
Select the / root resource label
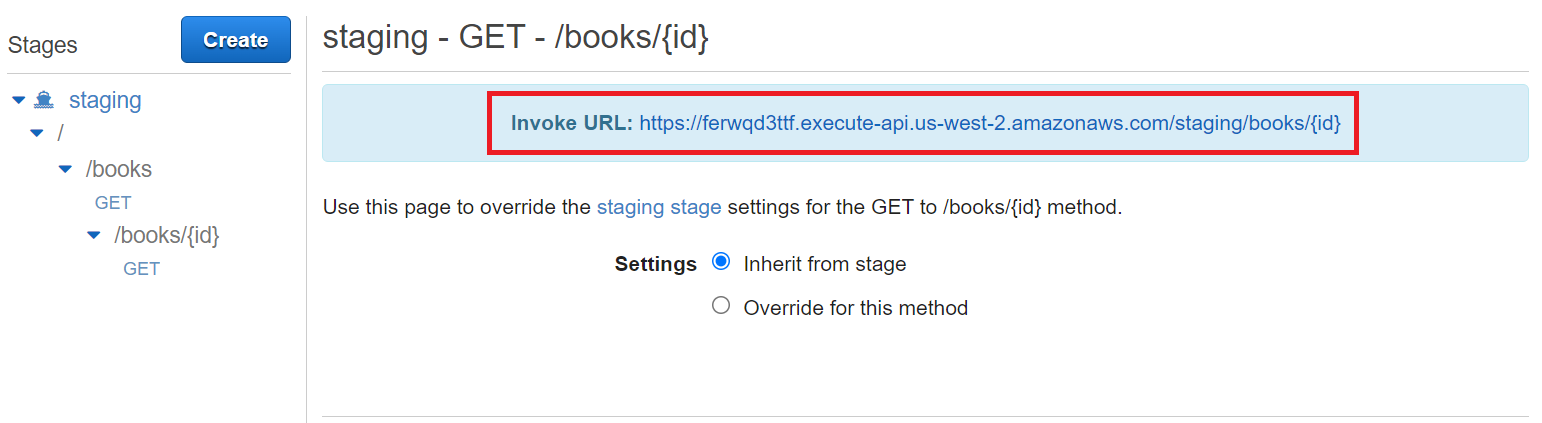click(x=60, y=133)
